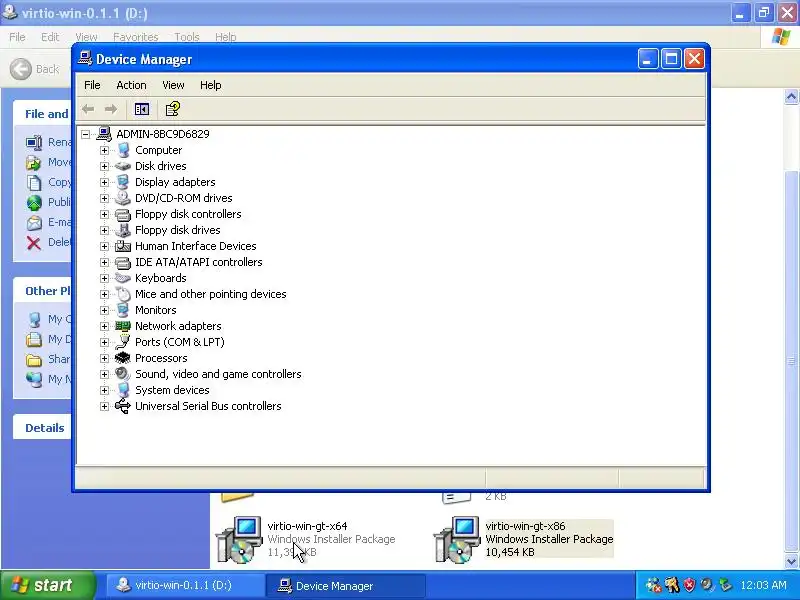Image resolution: width=800 pixels, height=600 pixels.
Task: Select the Human Interface Devices label
Action: click(x=195, y=246)
